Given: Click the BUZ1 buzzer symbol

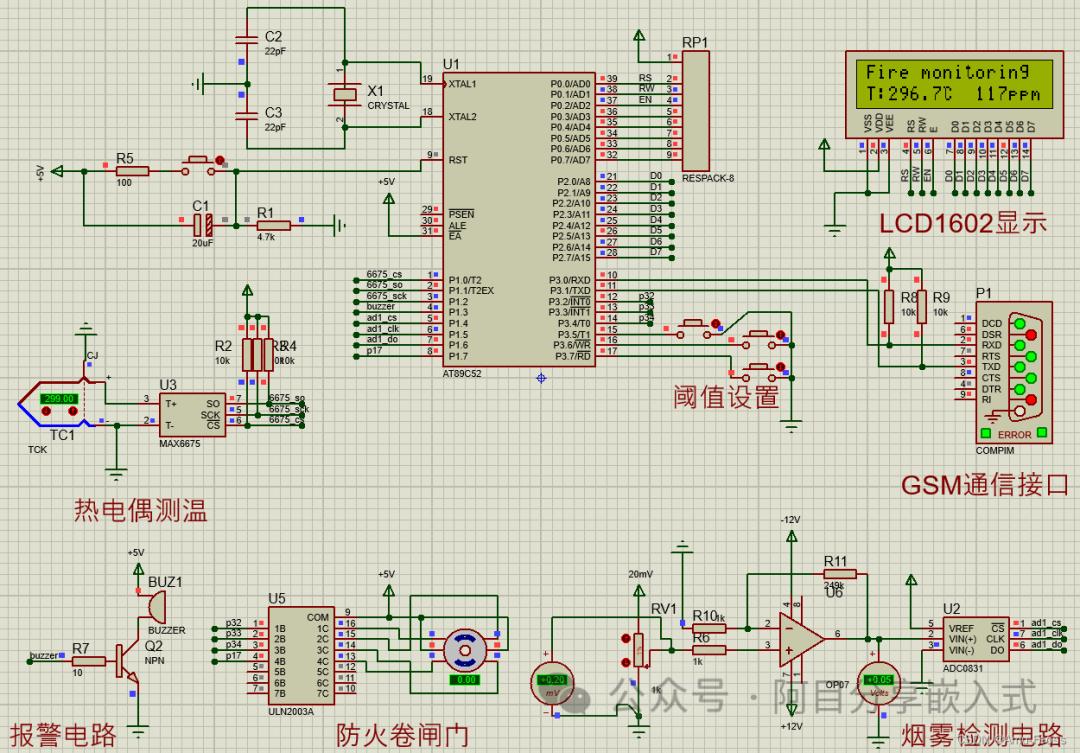Looking at the screenshot, I should pyautogui.click(x=156, y=607).
